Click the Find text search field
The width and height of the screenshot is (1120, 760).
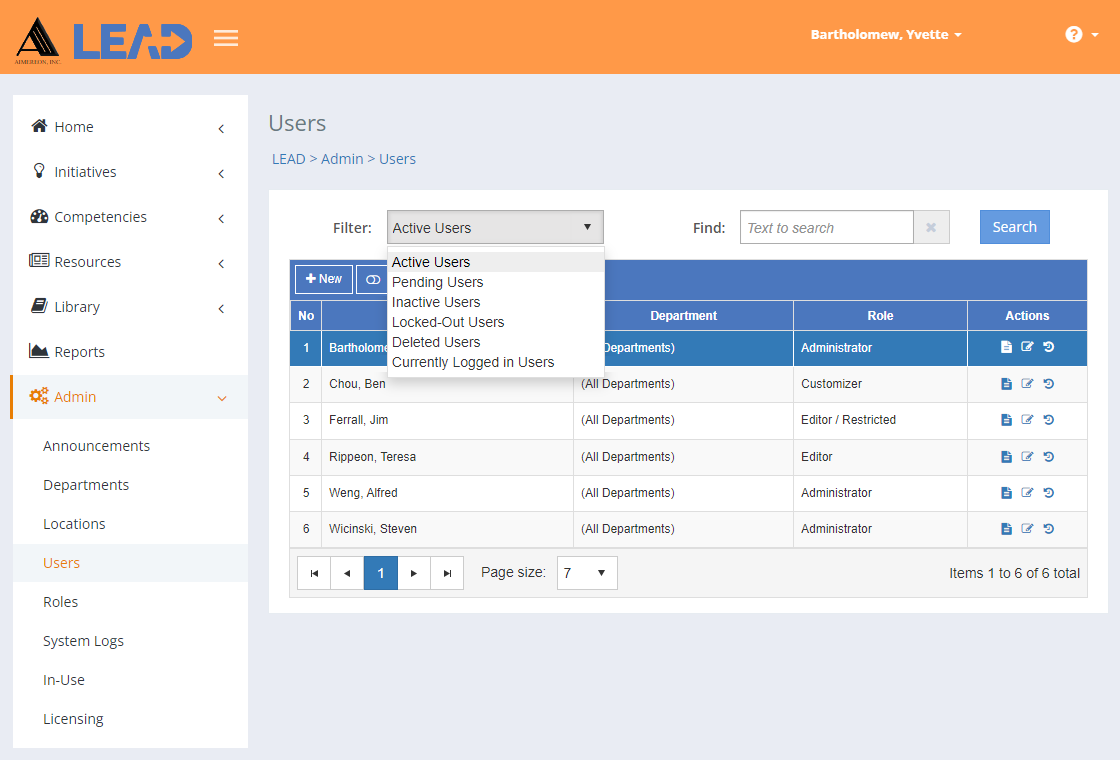click(x=826, y=227)
